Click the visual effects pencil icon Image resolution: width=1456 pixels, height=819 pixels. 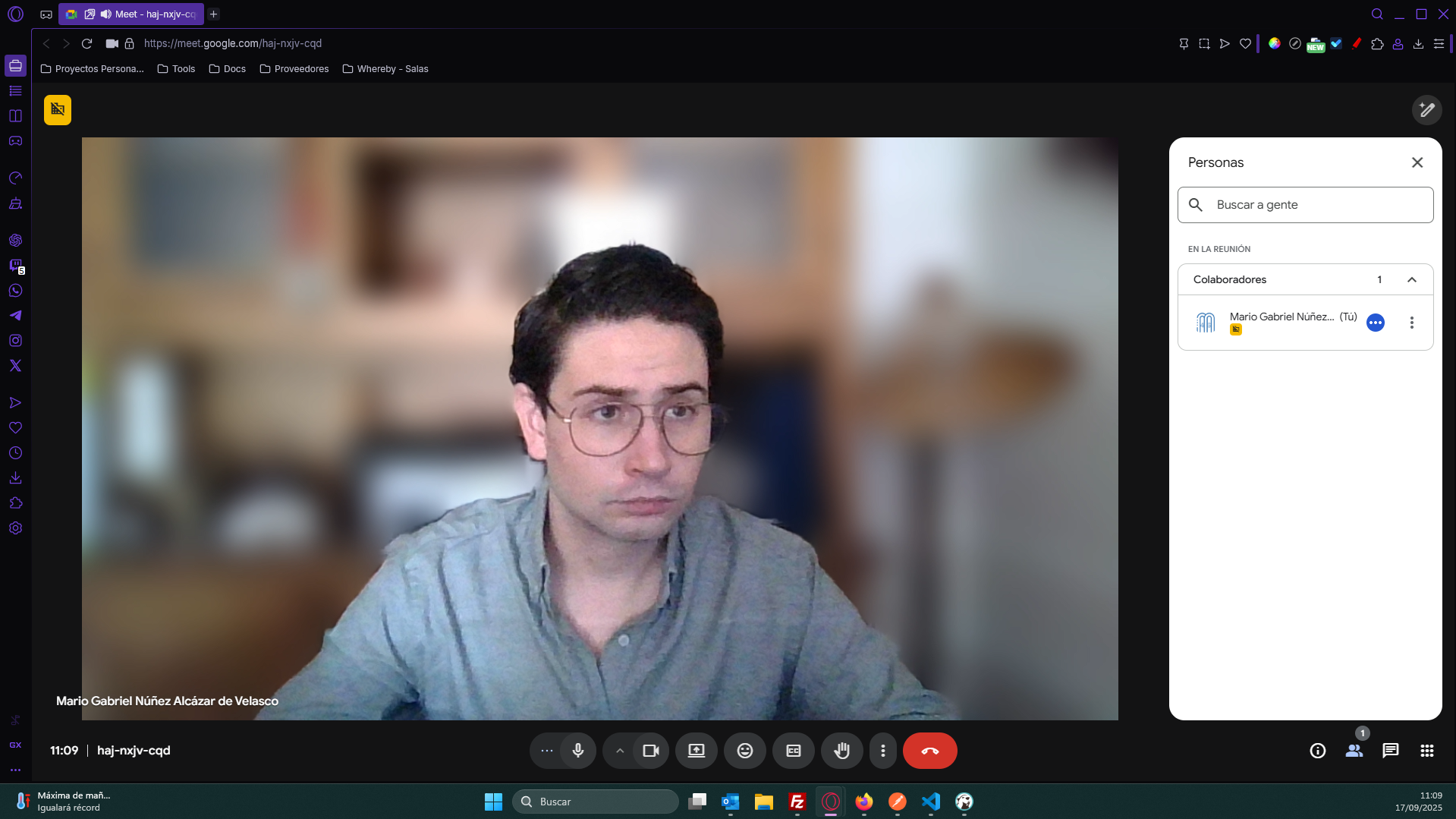(x=1426, y=110)
